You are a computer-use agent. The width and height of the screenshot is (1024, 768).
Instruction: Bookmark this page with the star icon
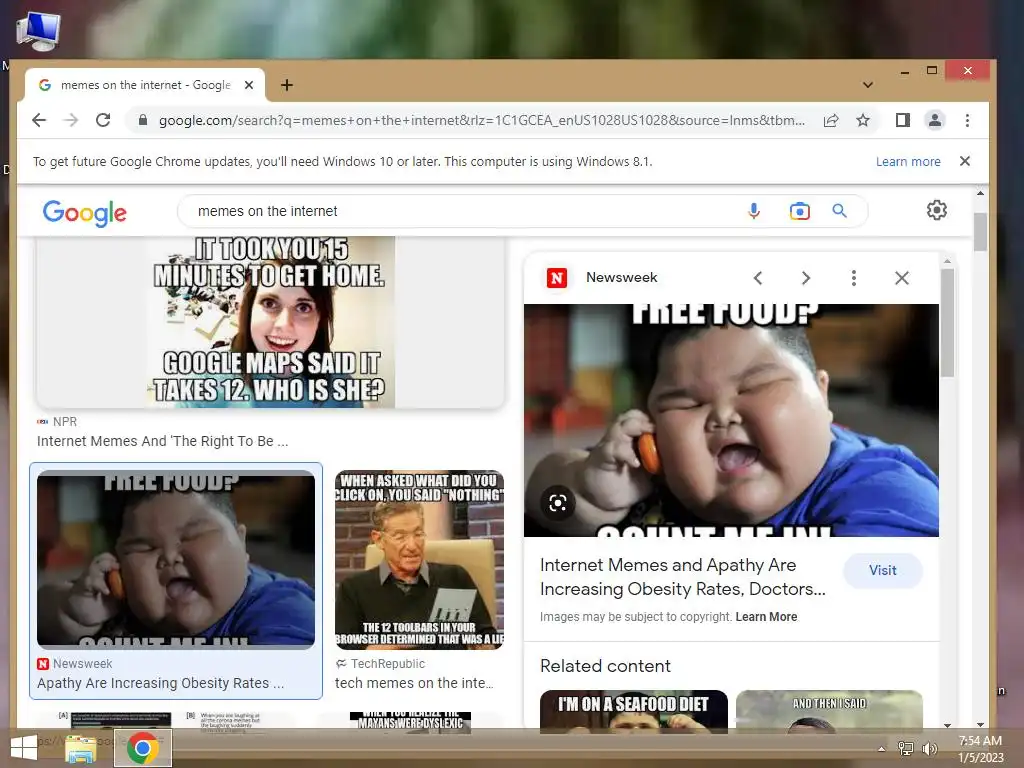click(863, 120)
